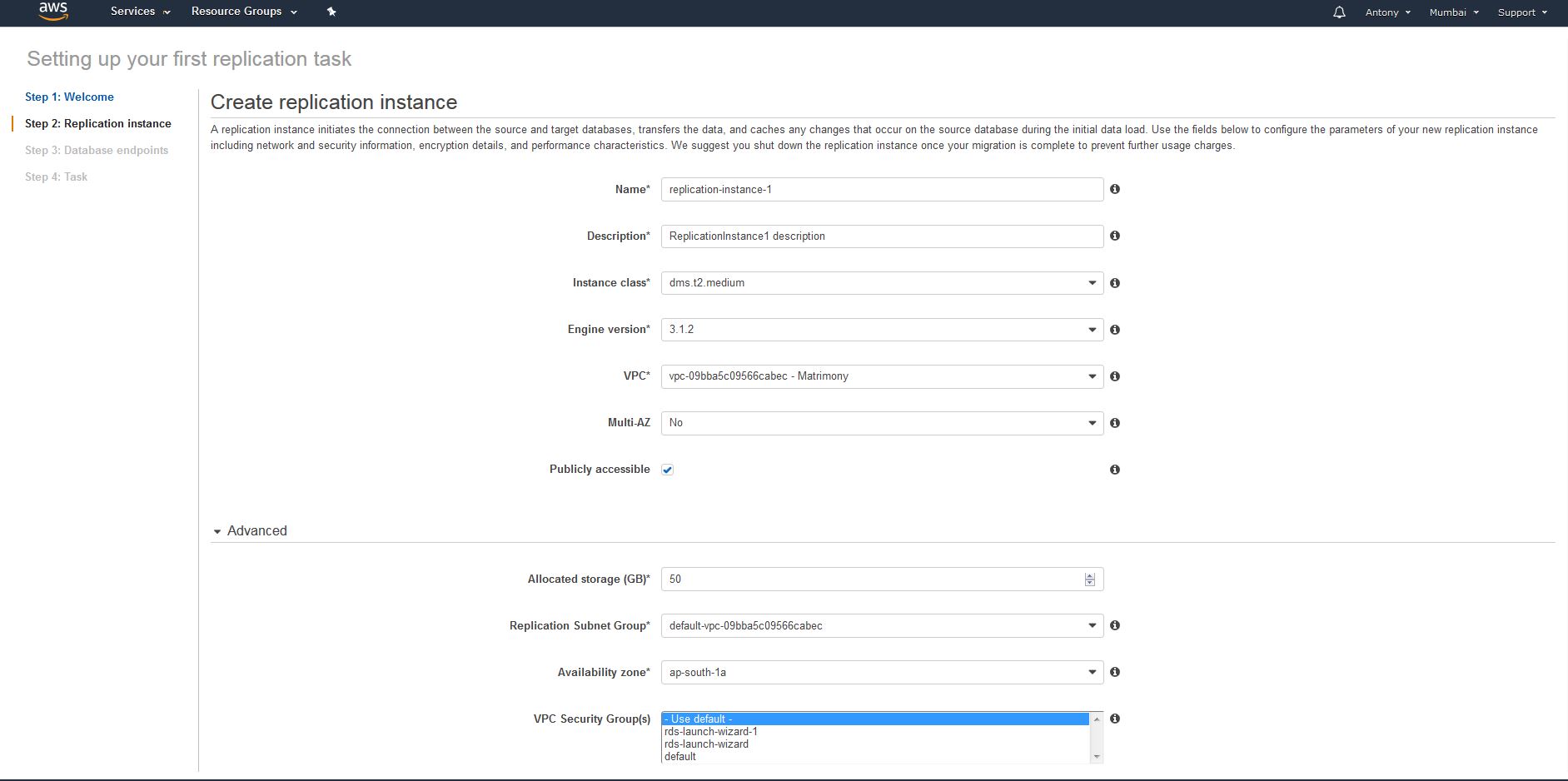Select rds-launch-wizard-1 security group
Viewport: 1568px width, 781px height.
point(711,732)
